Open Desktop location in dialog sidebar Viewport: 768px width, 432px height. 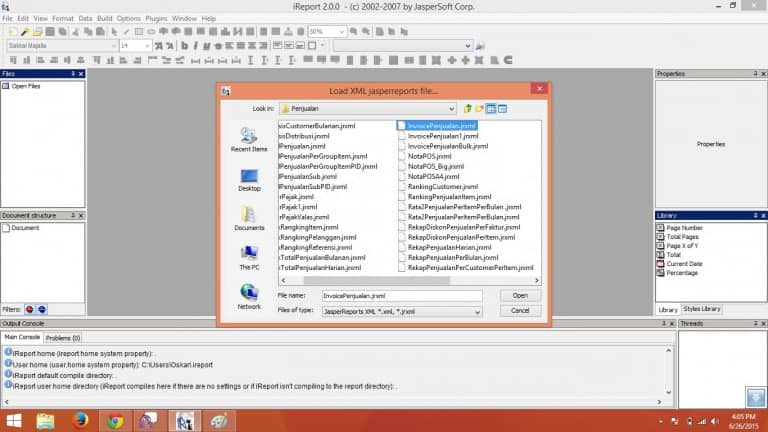click(249, 179)
